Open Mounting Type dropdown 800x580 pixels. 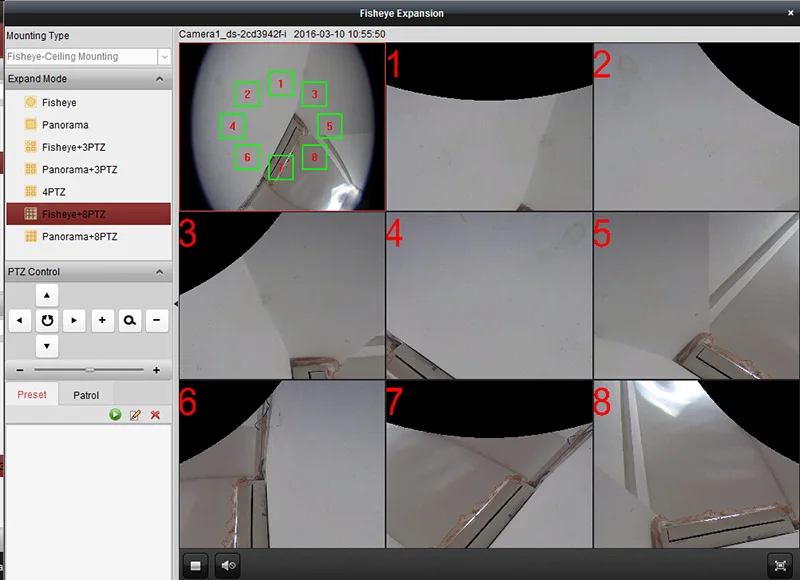tap(164, 57)
